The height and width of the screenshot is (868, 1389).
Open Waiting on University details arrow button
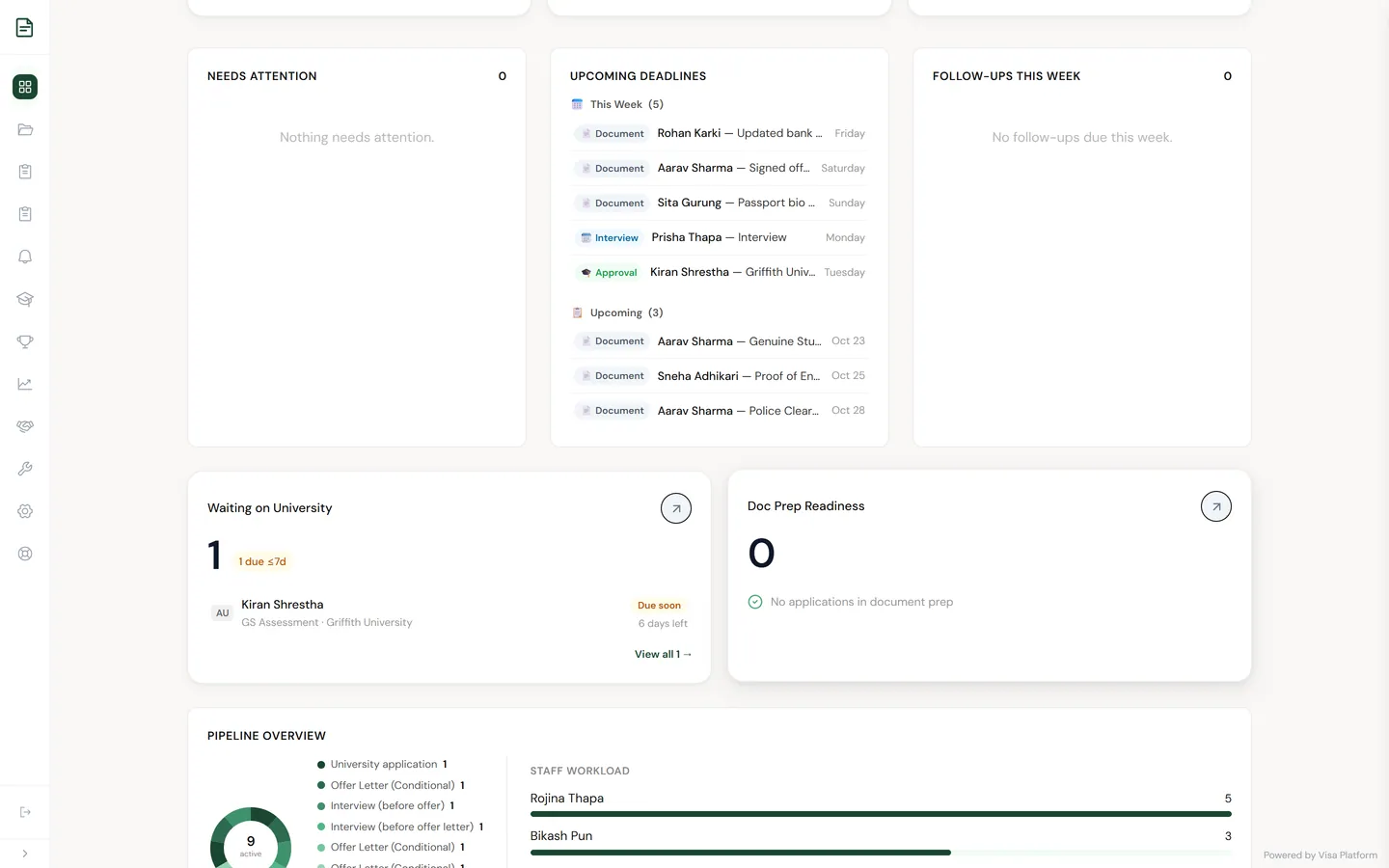676,508
